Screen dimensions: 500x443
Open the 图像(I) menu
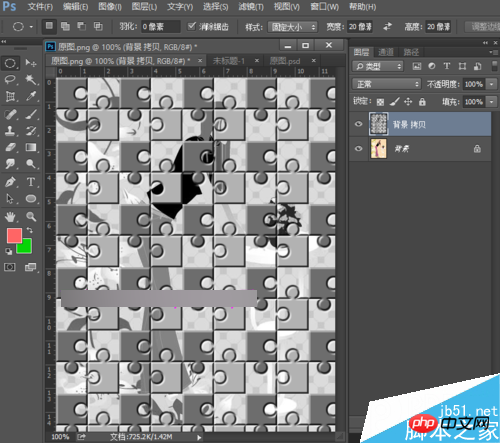coord(110,6)
